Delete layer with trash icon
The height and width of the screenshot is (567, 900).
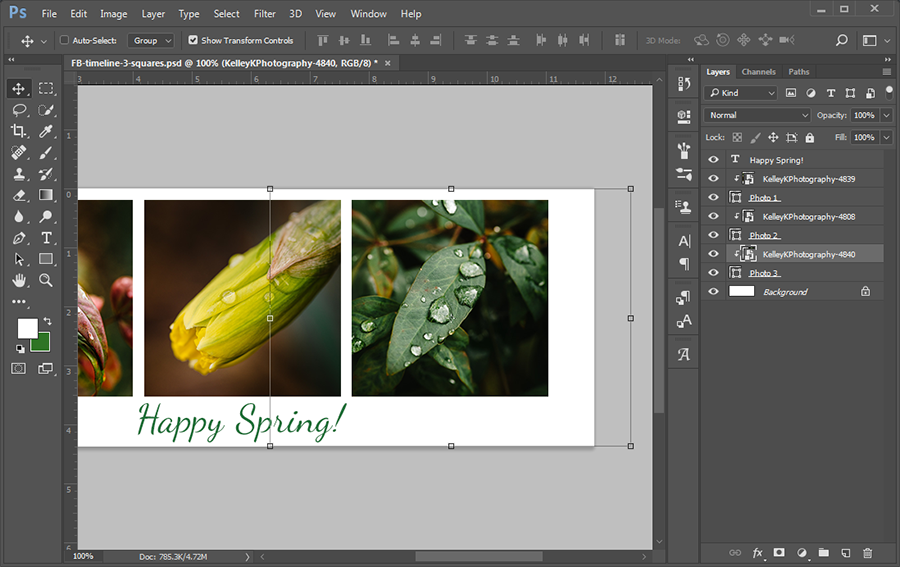pyautogui.click(x=867, y=553)
